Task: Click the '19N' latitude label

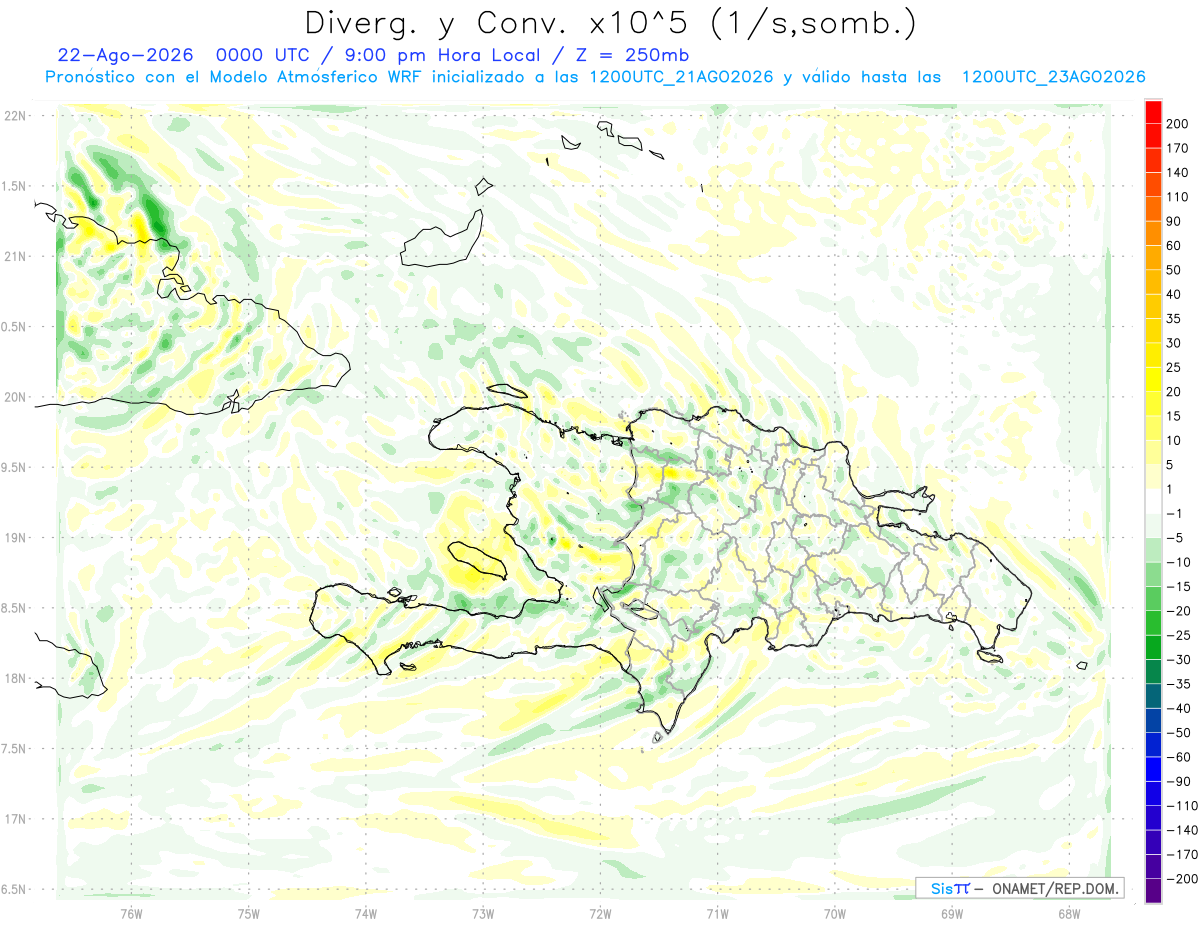Action: click(13, 538)
